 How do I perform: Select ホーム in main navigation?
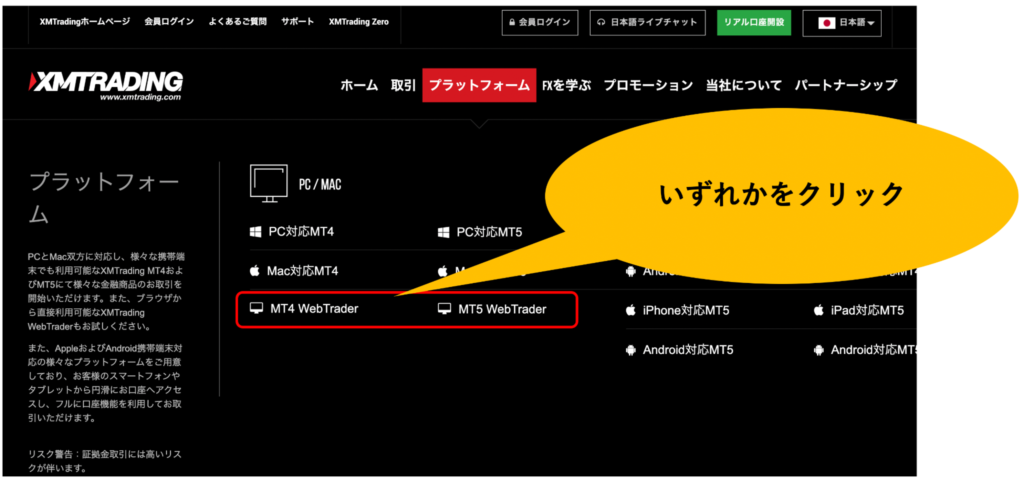[x=359, y=85]
